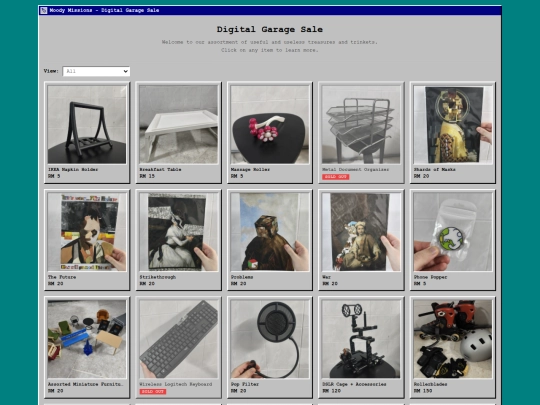Click the Rollerblades listing
Screen dimensions: 540x405
[453, 347]
